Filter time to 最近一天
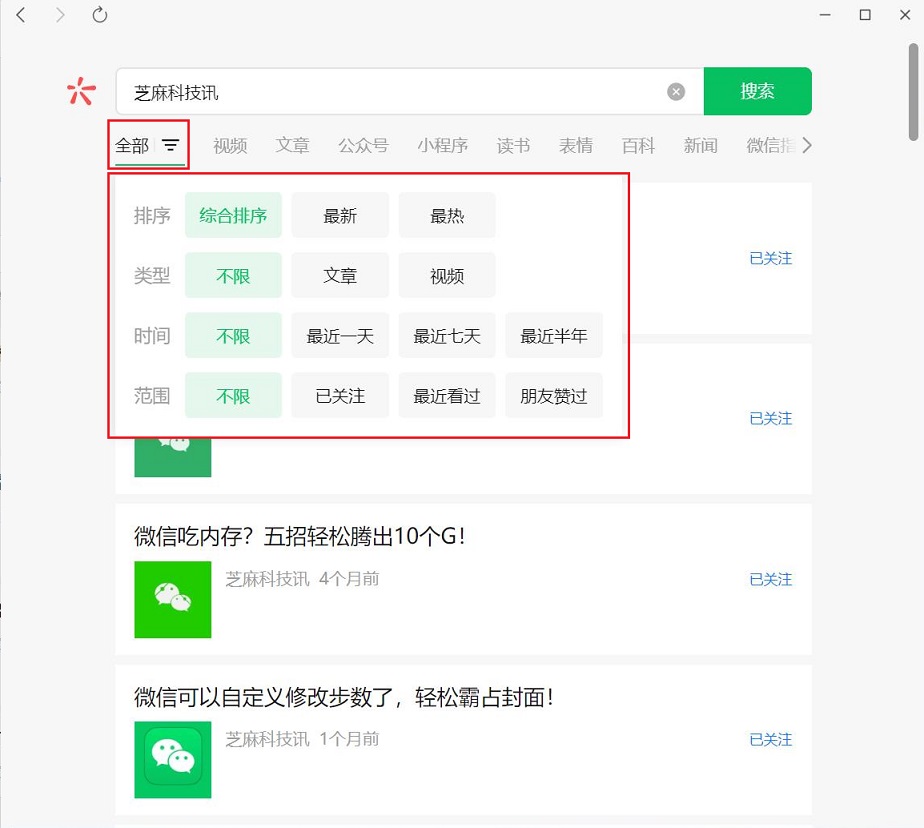The width and height of the screenshot is (924, 828). (x=340, y=335)
